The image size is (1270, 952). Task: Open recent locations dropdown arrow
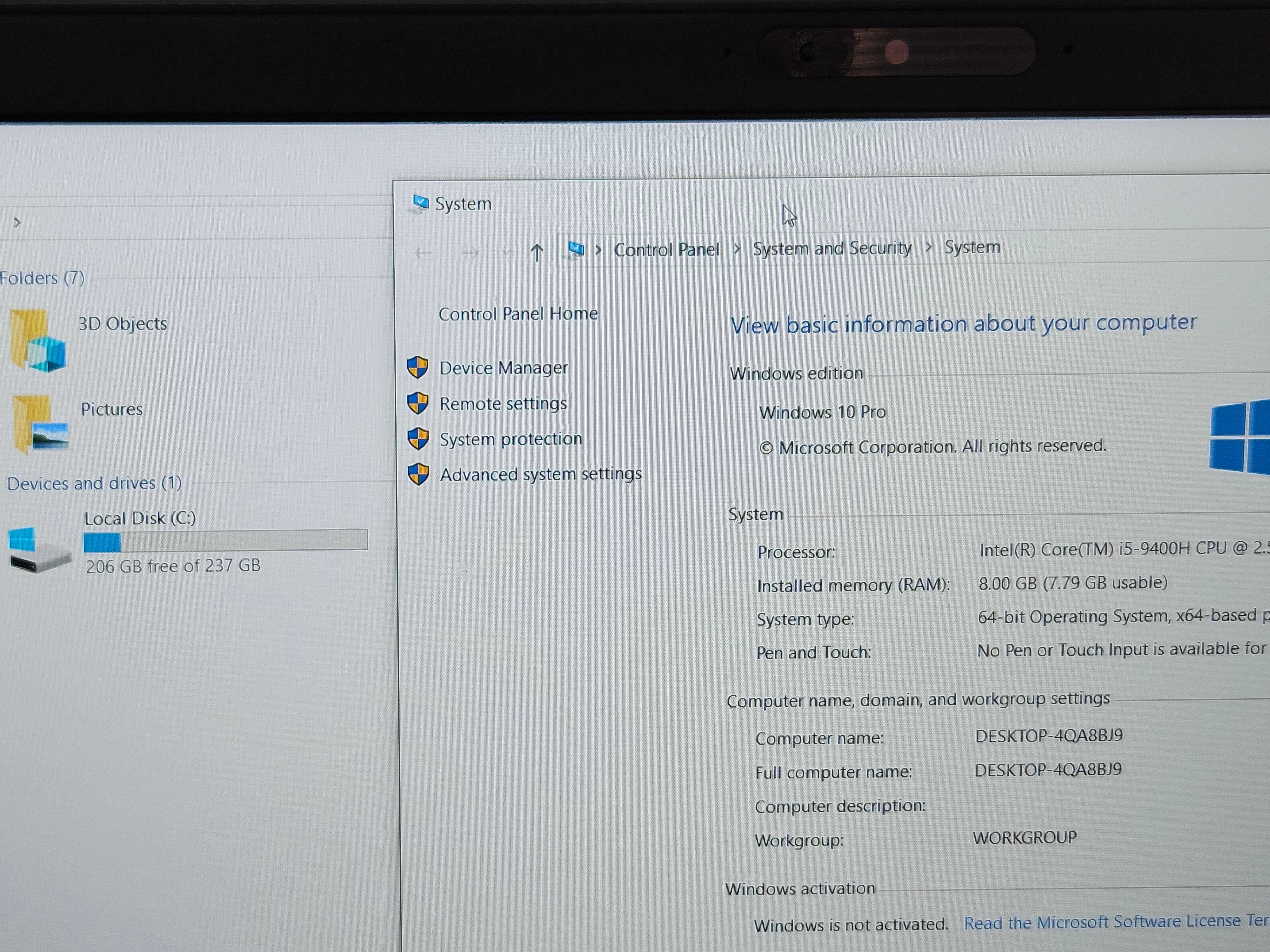point(506,252)
